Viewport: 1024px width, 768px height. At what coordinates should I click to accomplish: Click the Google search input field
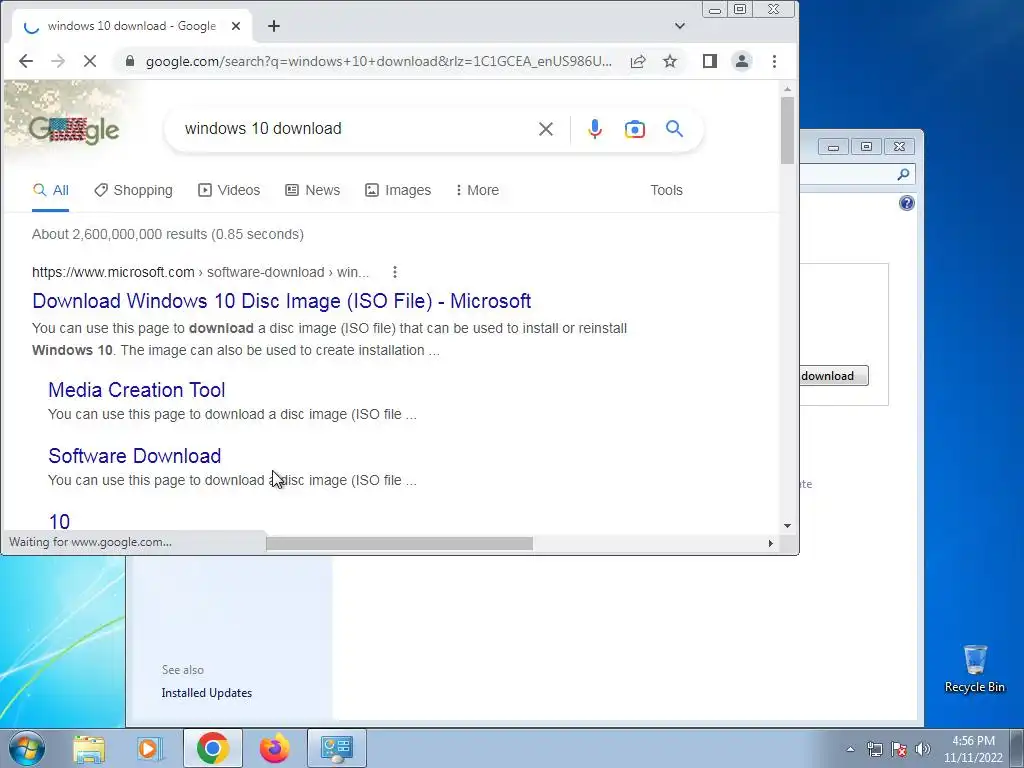(x=353, y=129)
